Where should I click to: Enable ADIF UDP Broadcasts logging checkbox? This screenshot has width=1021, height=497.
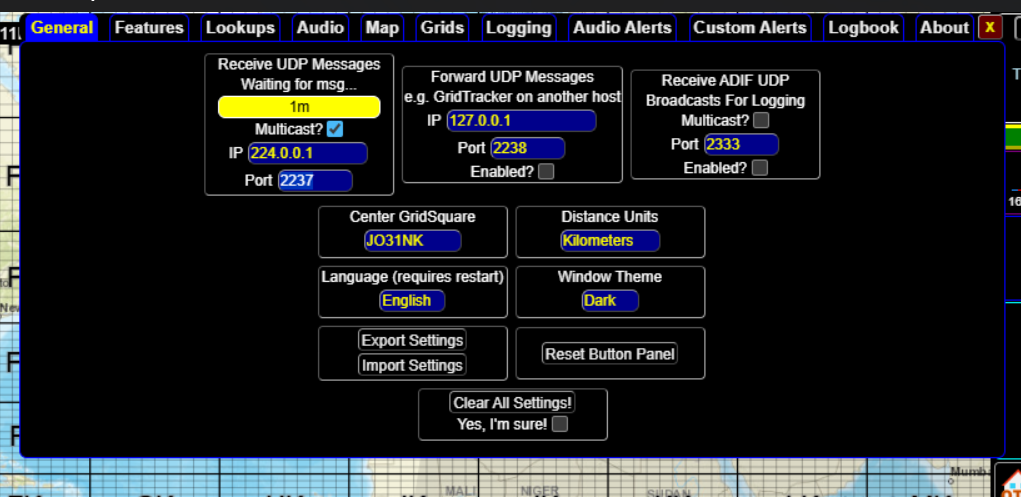[760, 168]
